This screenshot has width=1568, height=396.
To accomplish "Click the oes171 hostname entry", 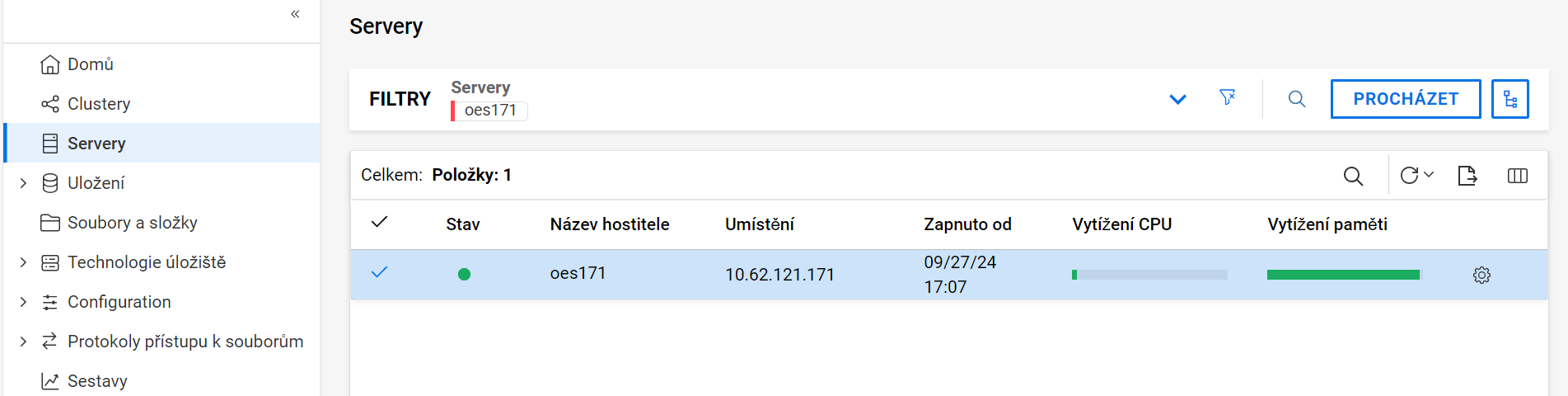I will click(x=578, y=273).
